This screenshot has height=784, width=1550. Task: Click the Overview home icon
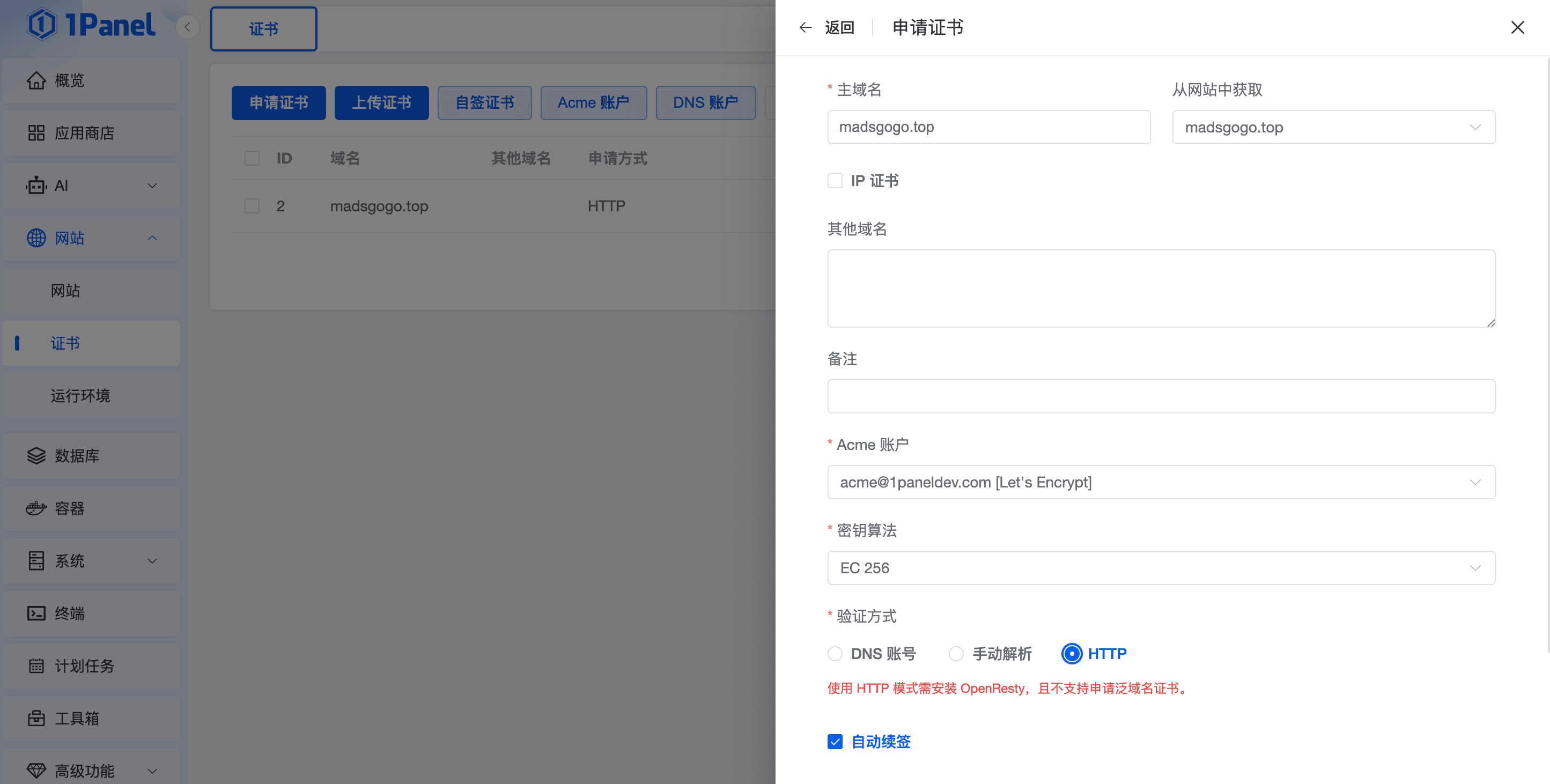point(36,80)
